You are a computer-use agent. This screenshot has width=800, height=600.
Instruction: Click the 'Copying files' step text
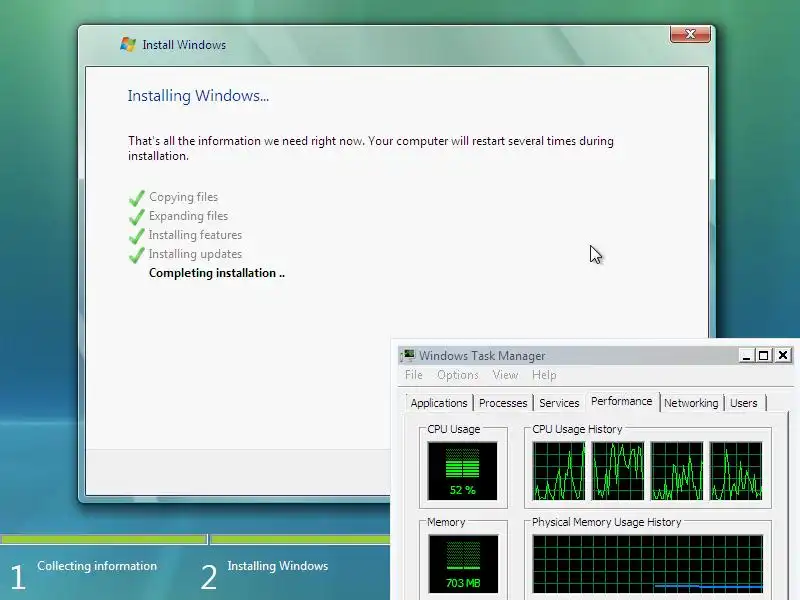pos(183,197)
